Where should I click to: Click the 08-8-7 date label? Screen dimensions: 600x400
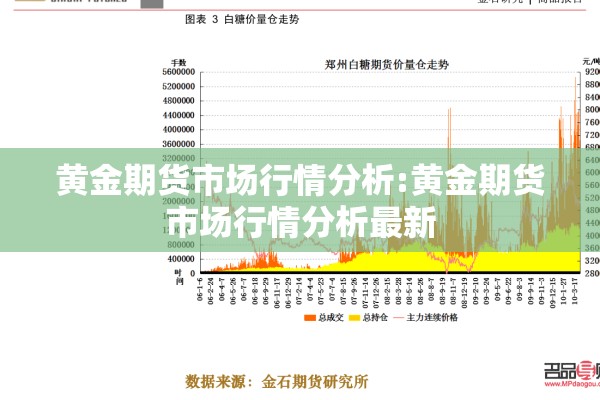[x=432, y=289]
